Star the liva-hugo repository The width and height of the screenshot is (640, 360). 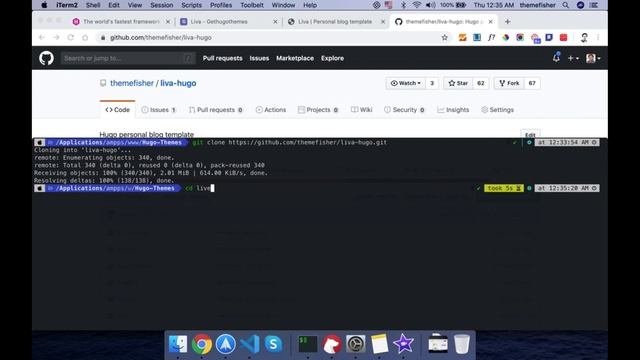click(458, 83)
